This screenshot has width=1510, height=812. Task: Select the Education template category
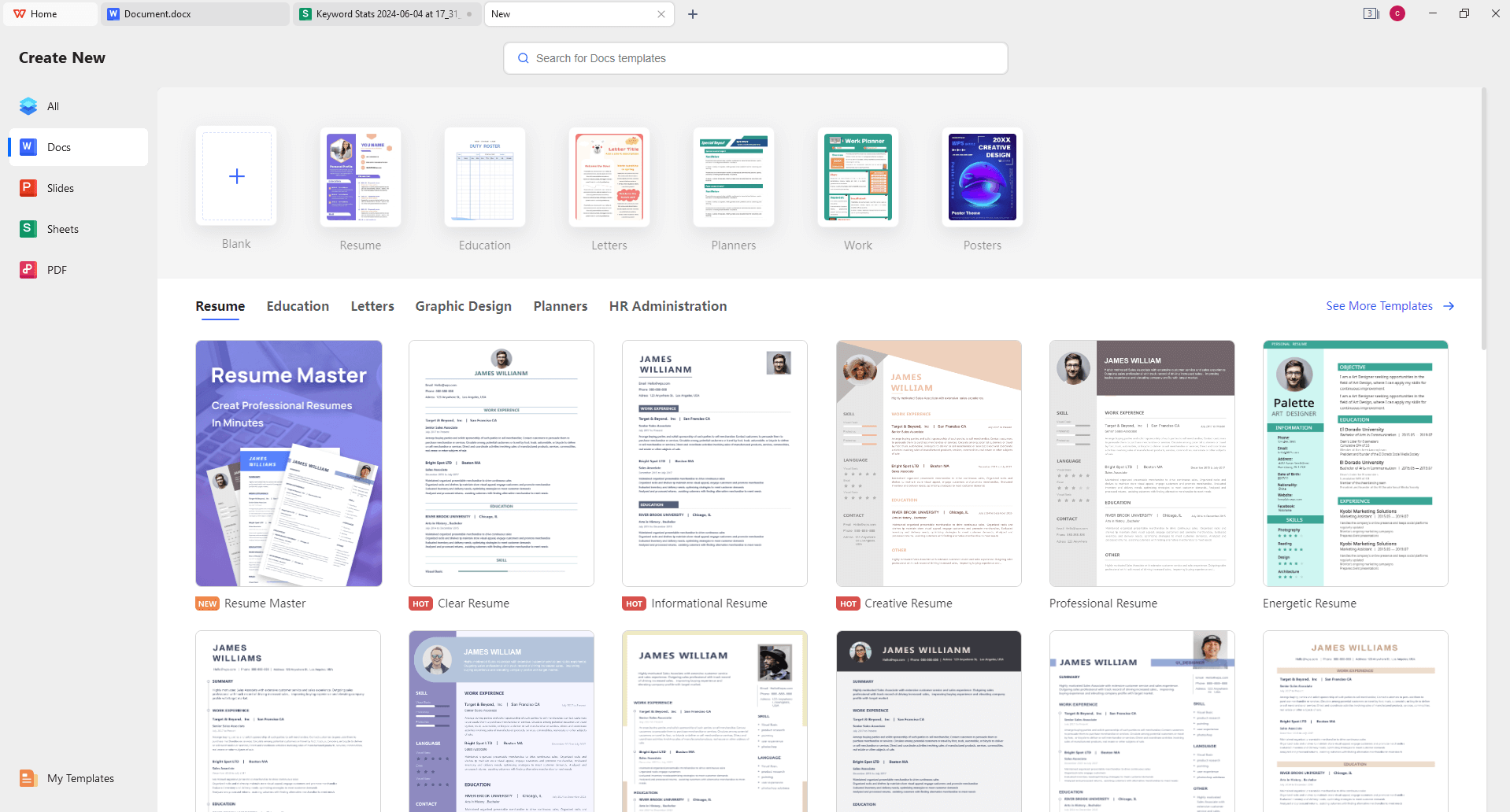(x=298, y=306)
